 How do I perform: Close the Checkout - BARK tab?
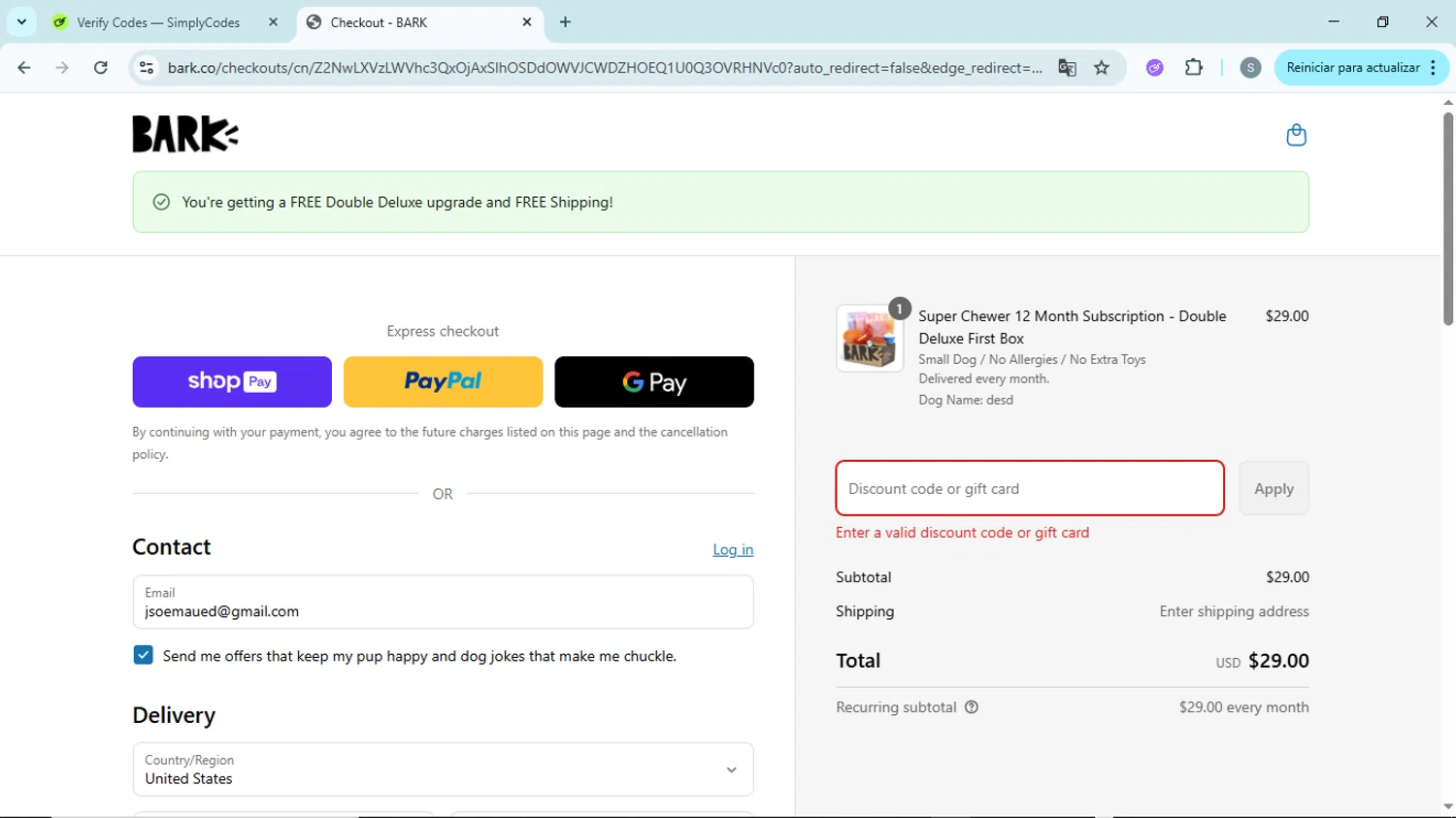coord(527,22)
